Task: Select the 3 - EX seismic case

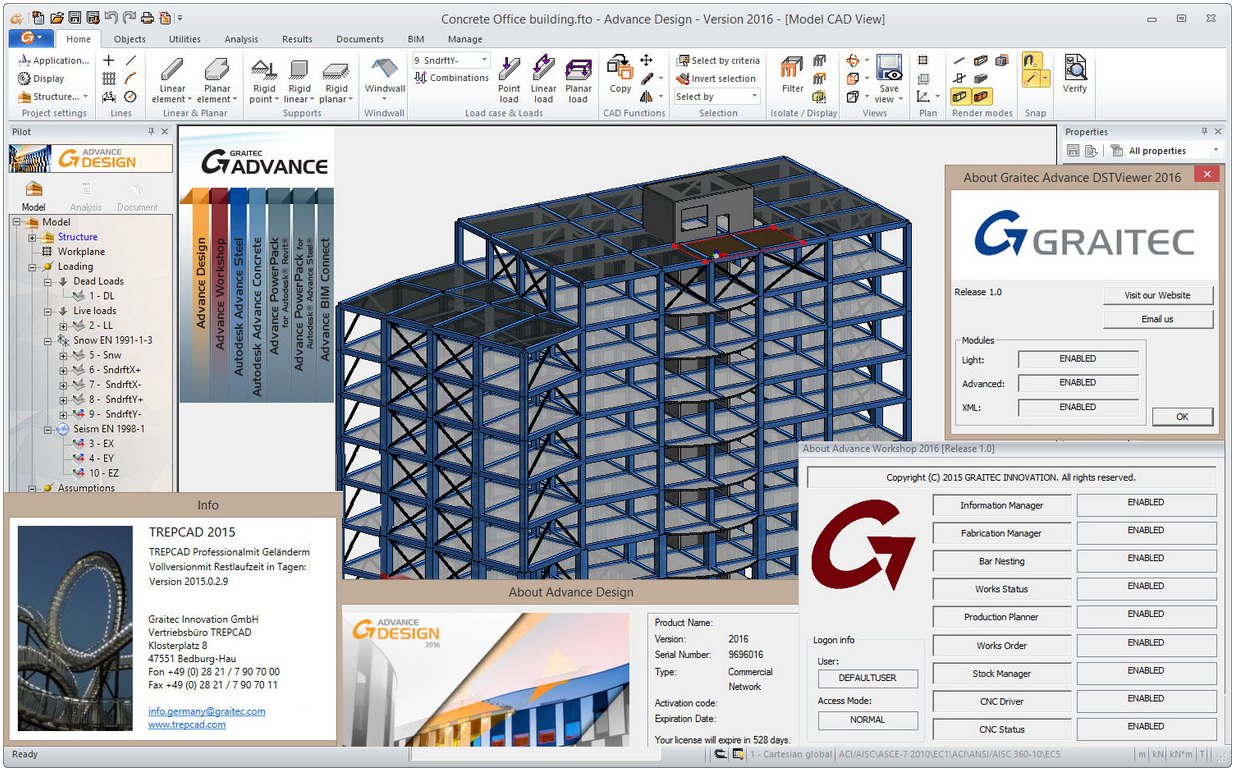Action: [101, 443]
